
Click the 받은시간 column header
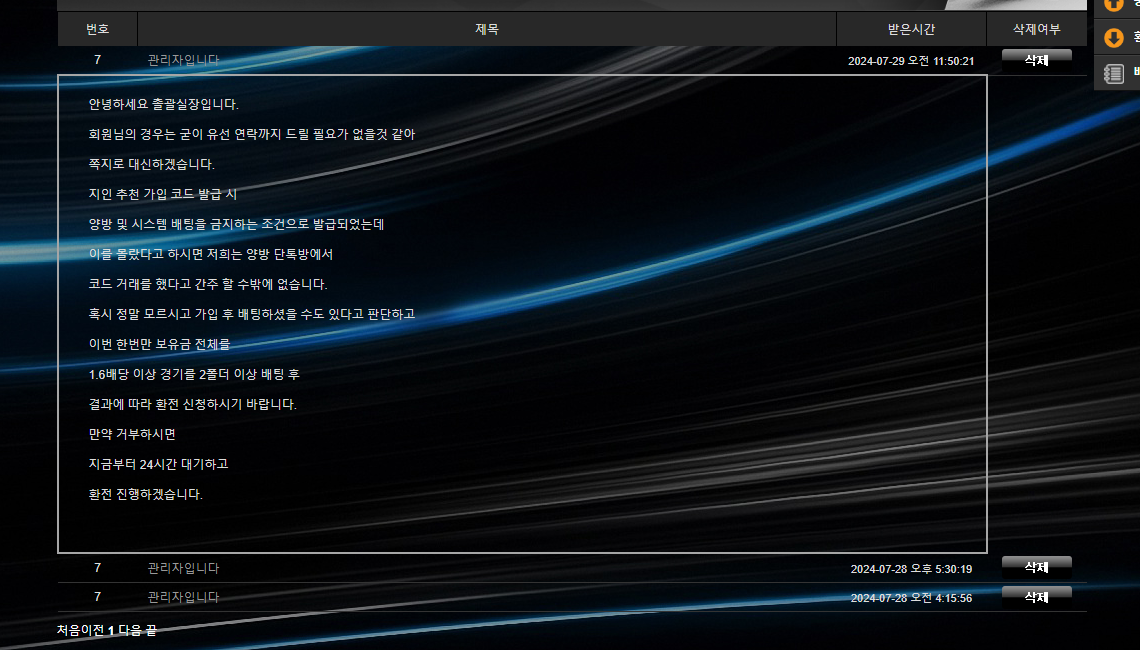[911, 29]
